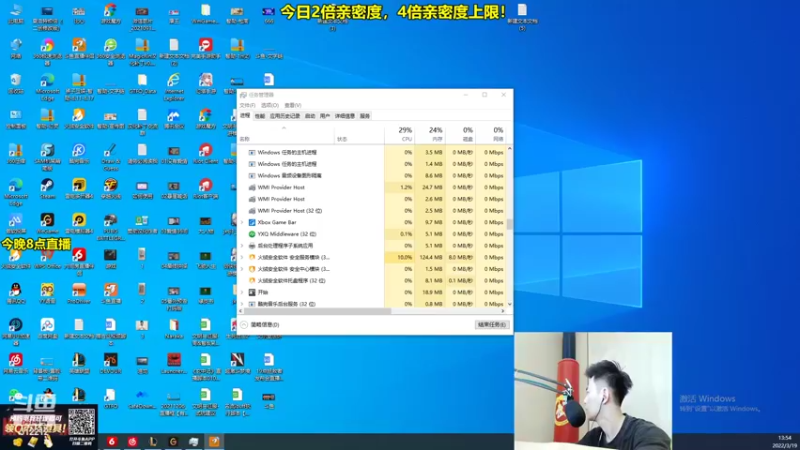Image resolution: width=800 pixels, height=450 pixels.
Task: Expand the 火绒安全软件 安全中心模块 process
Action: [242, 269]
